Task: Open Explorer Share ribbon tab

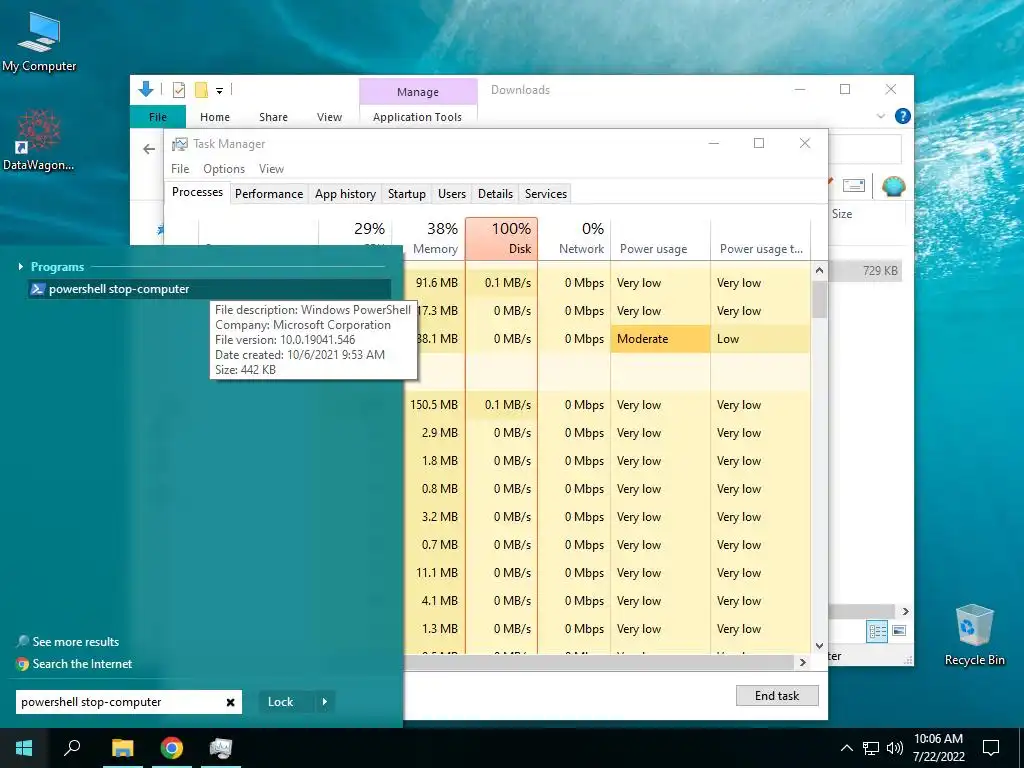Action: point(273,117)
